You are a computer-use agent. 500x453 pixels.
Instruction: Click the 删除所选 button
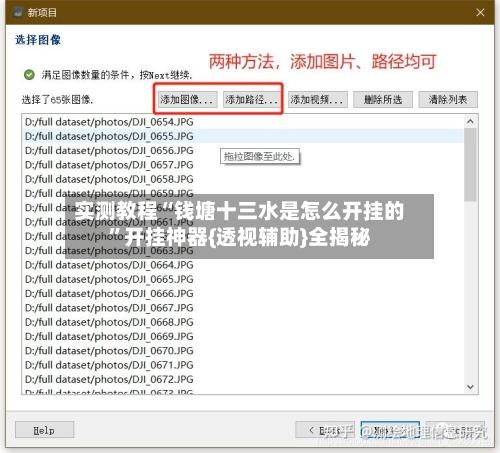tap(383, 99)
